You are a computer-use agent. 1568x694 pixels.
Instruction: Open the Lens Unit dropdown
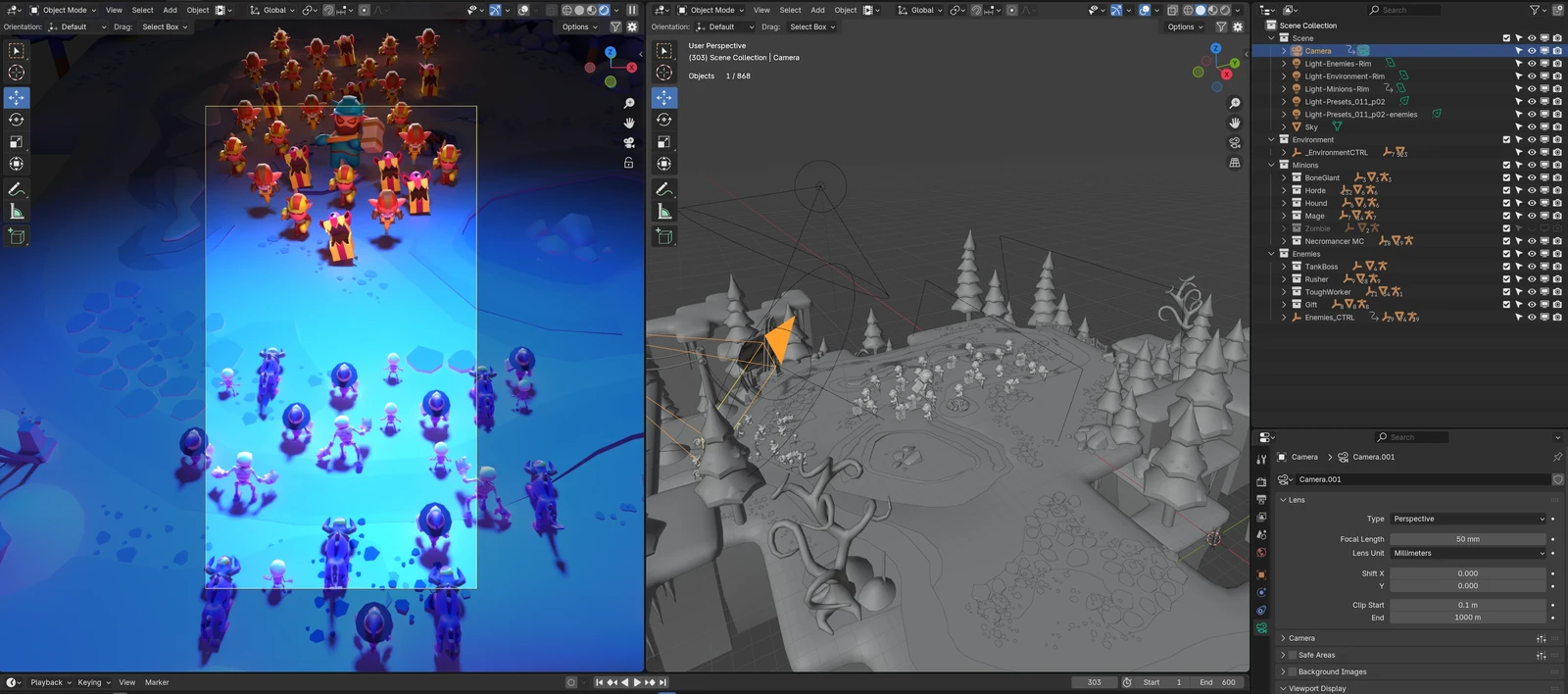click(1468, 553)
